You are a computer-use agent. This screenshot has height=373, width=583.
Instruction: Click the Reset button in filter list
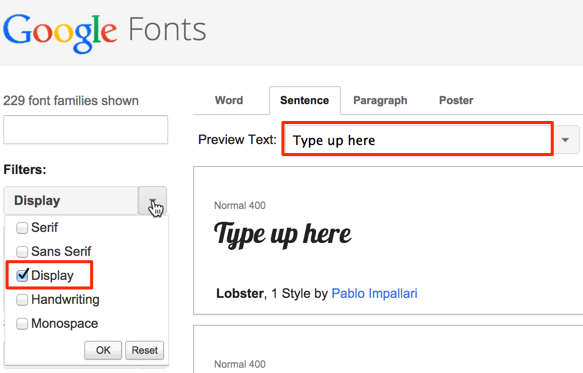click(x=145, y=350)
